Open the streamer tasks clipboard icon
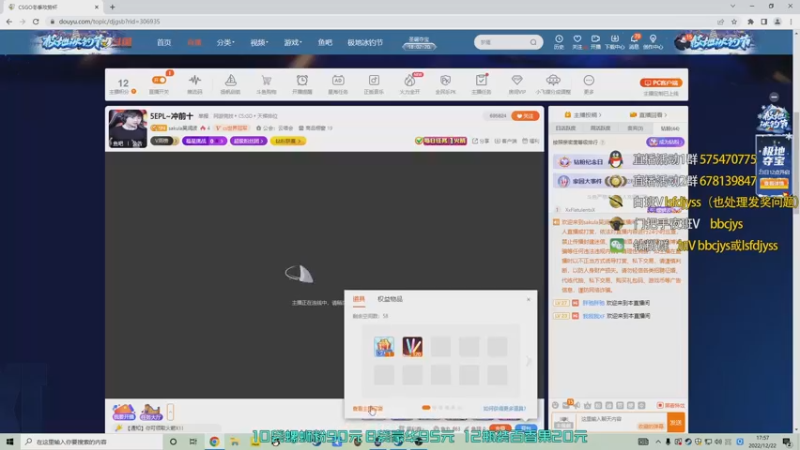This screenshot has height=450, width=800. [x=481, y=84]
